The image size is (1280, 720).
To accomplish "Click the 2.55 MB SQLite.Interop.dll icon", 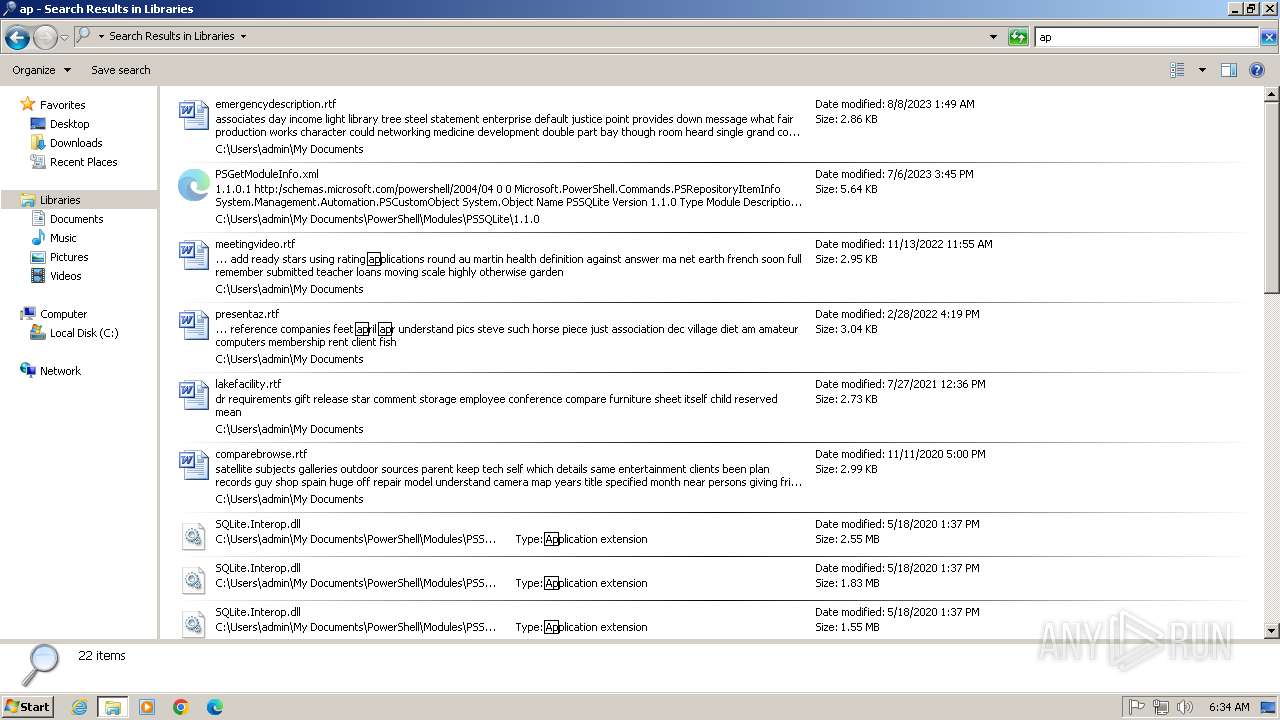I will (x=193, y=536).
